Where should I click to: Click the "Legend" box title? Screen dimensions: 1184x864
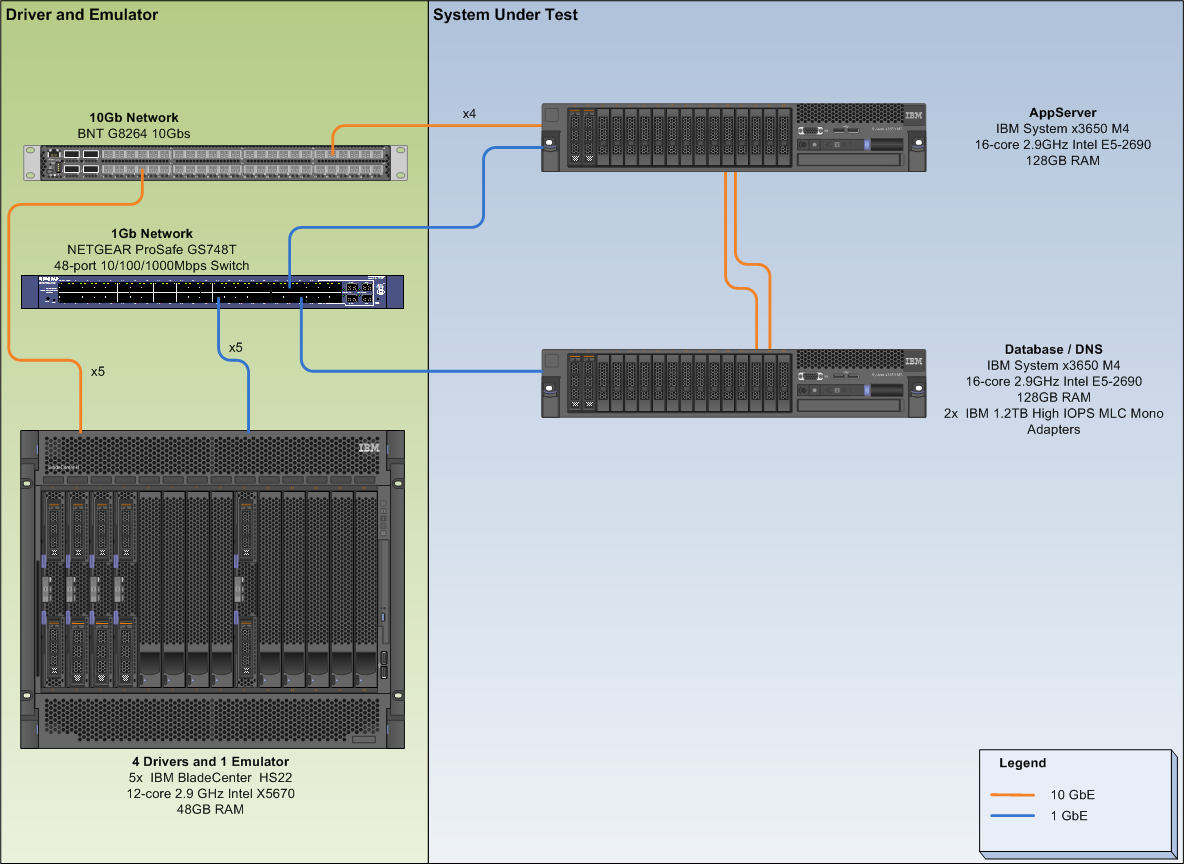pyautogui.click(x=1022, y=763)
